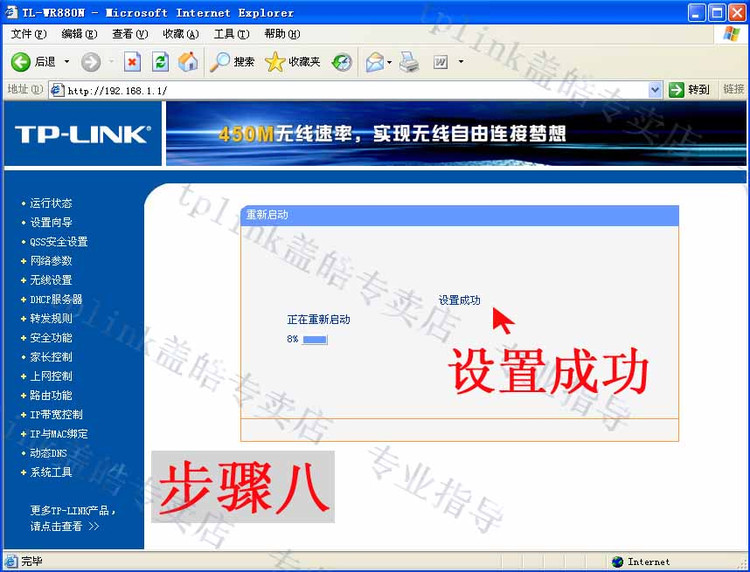Screen dimensions: 750x572
Task: Open QSS安全设置 page
Action: pyautogui.click(x=58, y=242)
